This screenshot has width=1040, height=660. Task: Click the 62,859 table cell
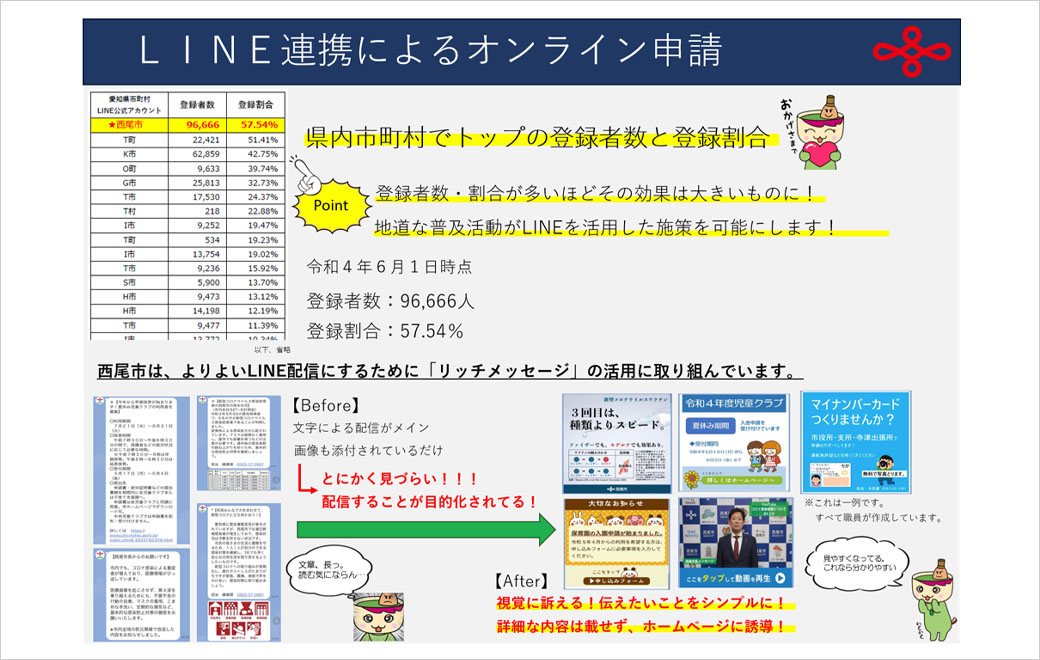tap(198, 154)
